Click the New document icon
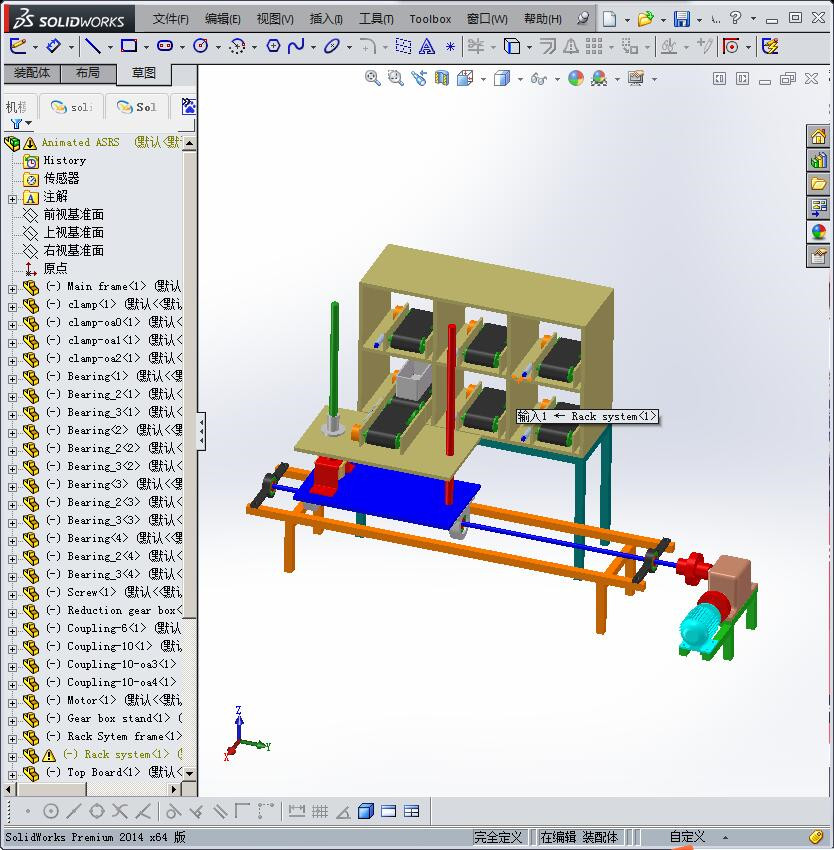Viewport: 834px width, 850px height. pyautogui.click(x=610, y=19)
